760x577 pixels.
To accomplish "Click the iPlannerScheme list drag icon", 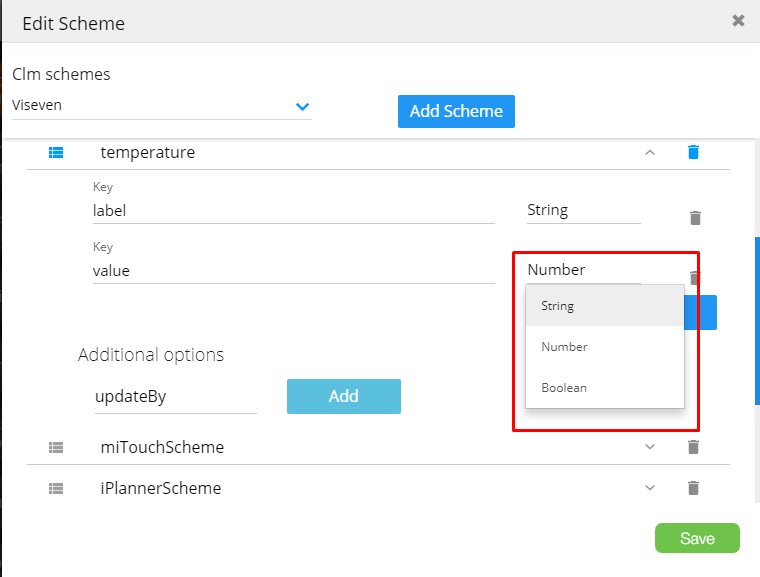I will click(56, 488).
